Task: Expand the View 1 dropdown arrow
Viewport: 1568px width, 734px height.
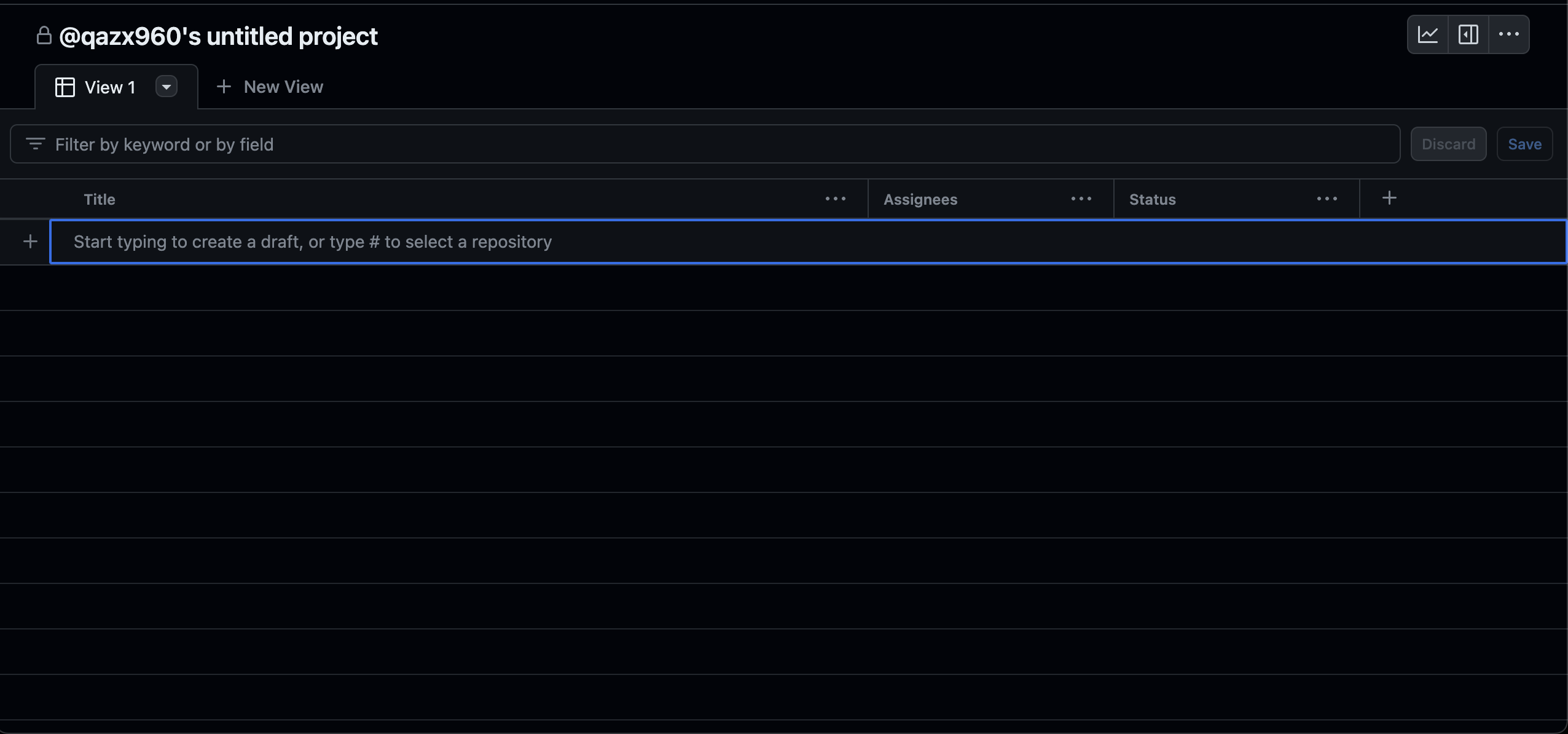Action: (166, 87)
